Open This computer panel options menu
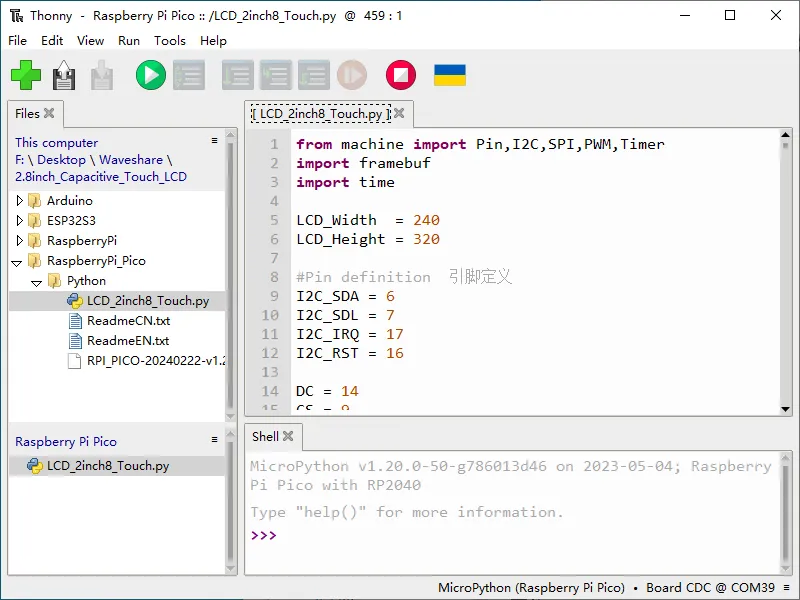This screenshot has height=600, width=800. (x=214, y=140)
